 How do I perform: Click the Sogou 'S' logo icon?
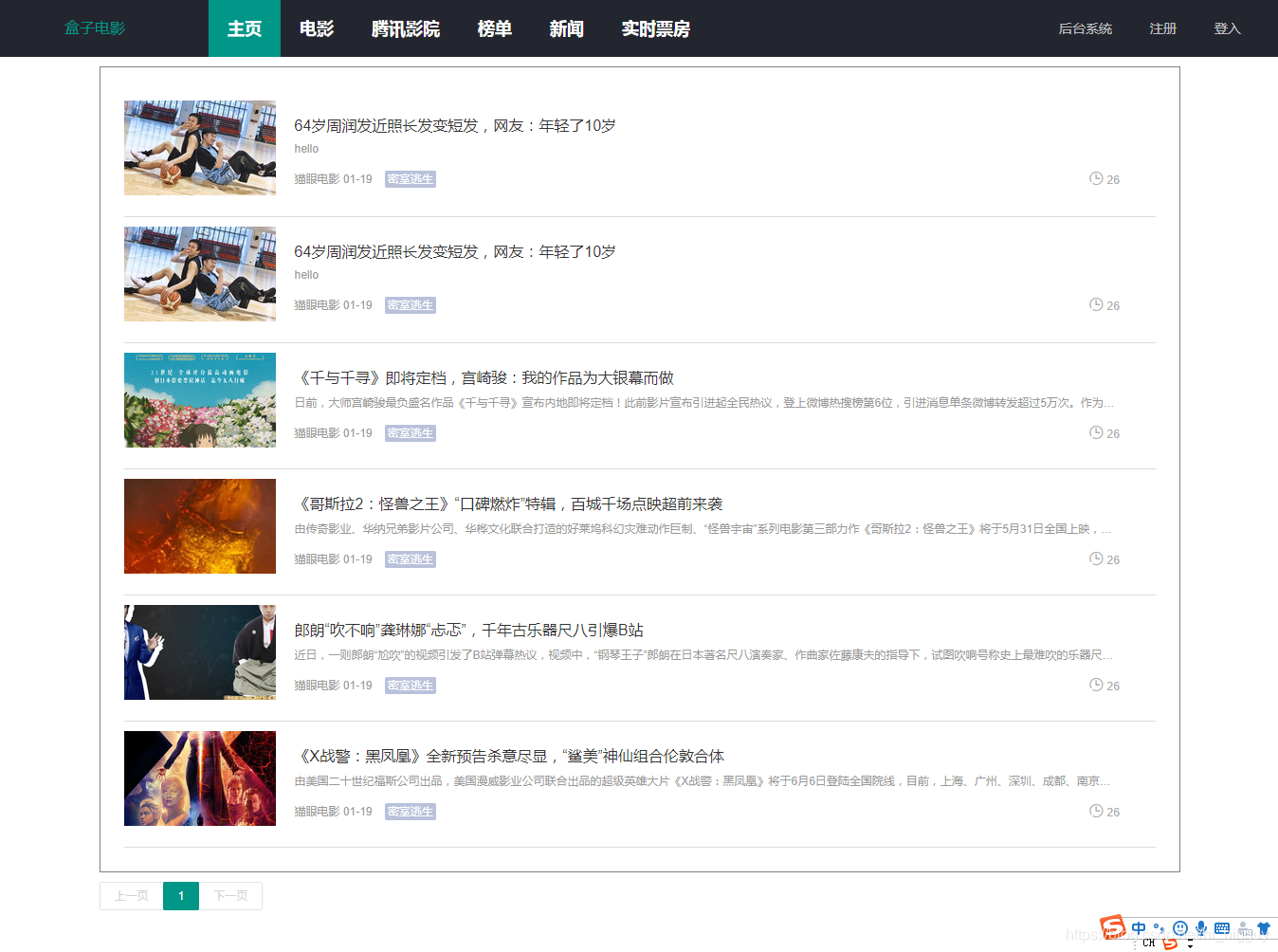coord(1112,926)
